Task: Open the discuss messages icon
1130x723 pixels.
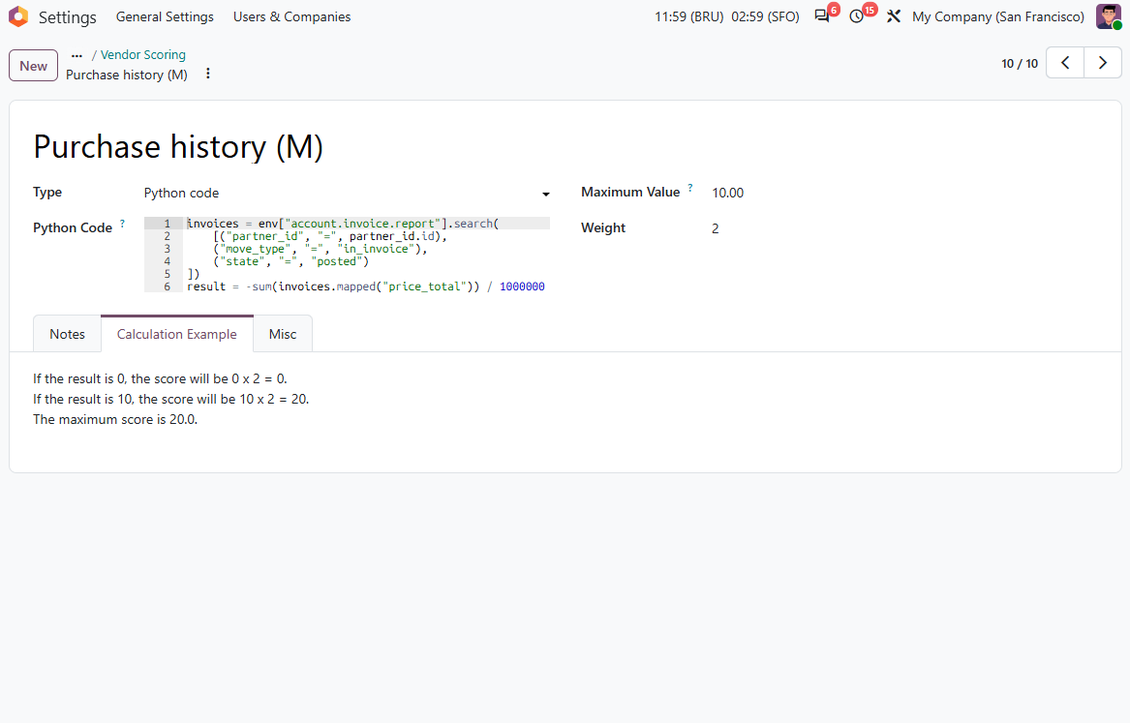Action: tap(822, 17)
